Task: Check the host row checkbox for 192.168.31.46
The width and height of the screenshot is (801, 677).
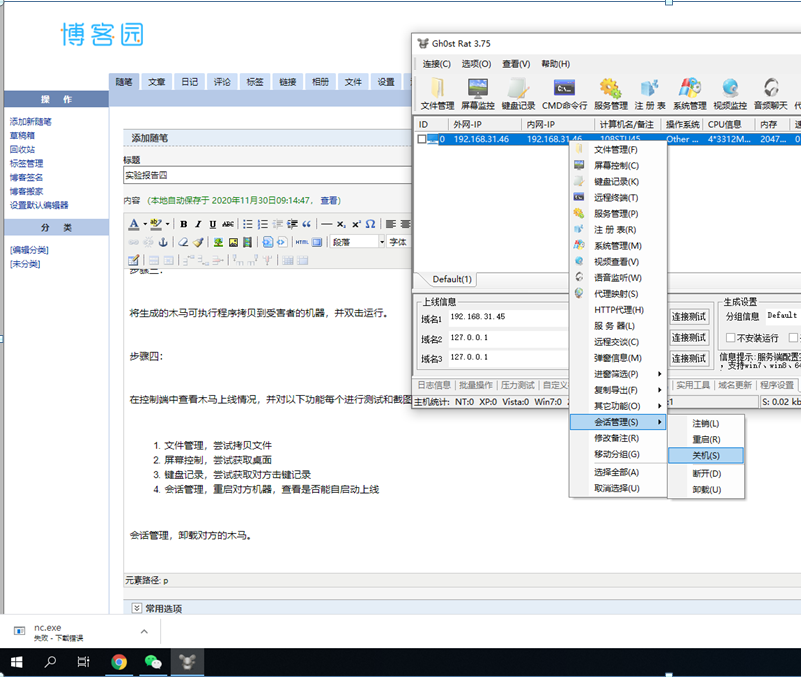Action: click(422, 139)
